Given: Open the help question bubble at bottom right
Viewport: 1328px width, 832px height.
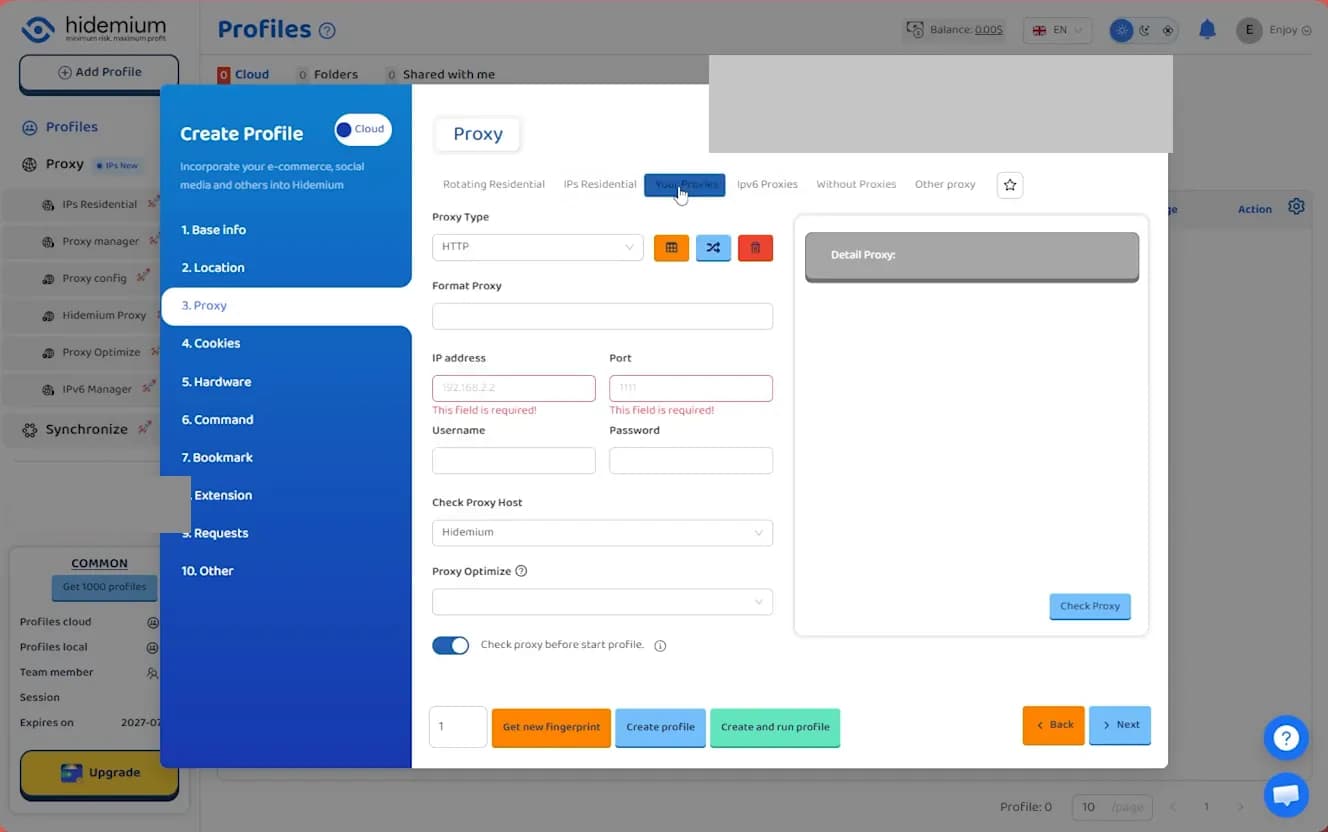Looking at the screenshot, I should (x=1286, y=738).
